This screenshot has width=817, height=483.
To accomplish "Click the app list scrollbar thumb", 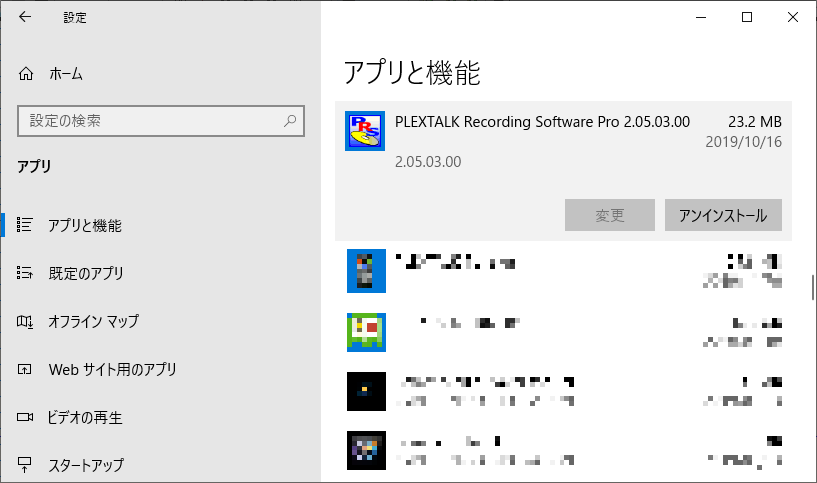I will tap(812, 287).
